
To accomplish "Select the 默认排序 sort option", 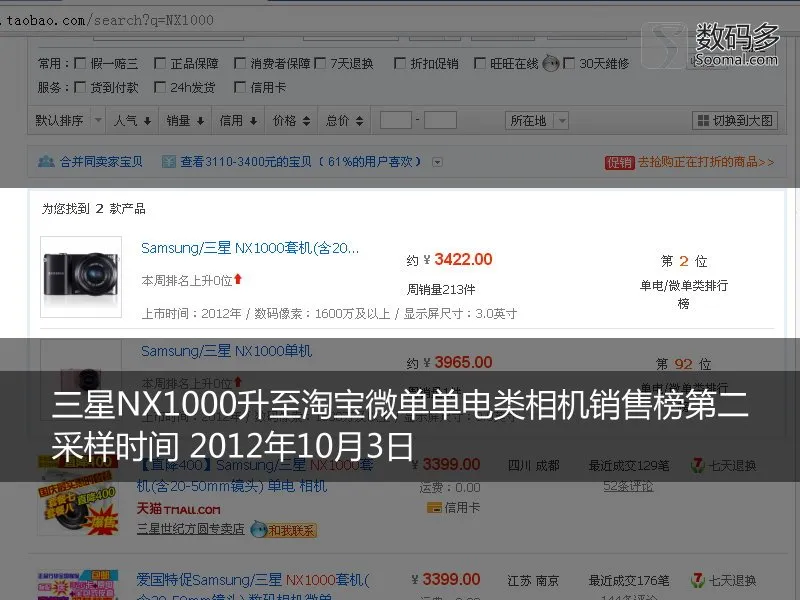I will [x=59, y=121].
